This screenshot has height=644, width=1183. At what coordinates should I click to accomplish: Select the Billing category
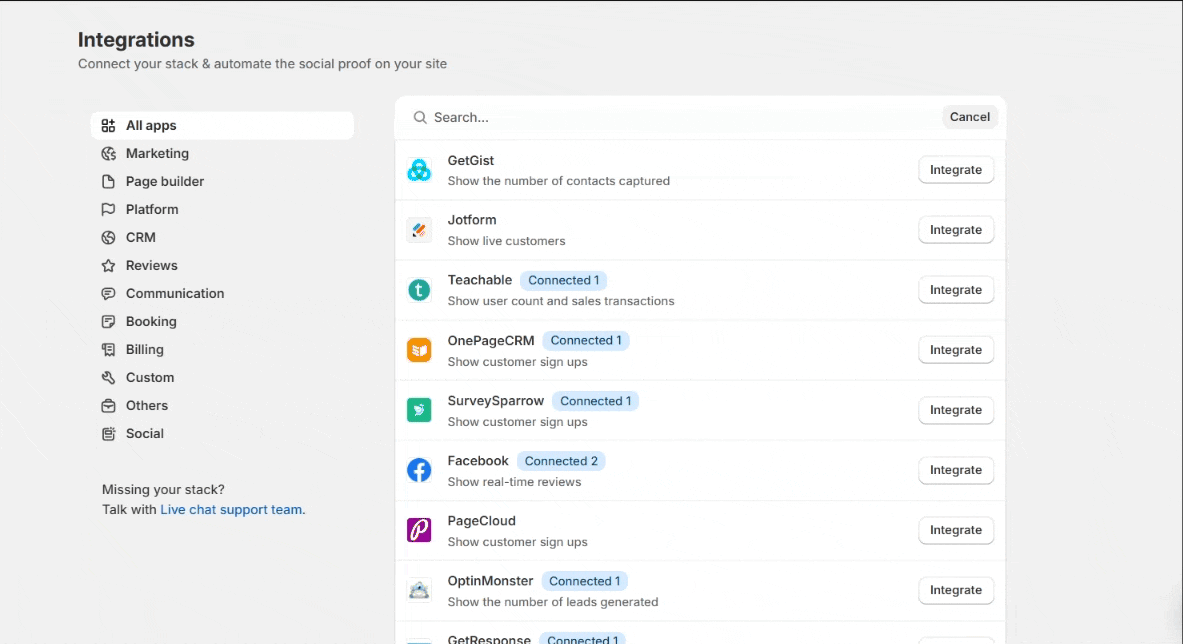tap(144, 349)
